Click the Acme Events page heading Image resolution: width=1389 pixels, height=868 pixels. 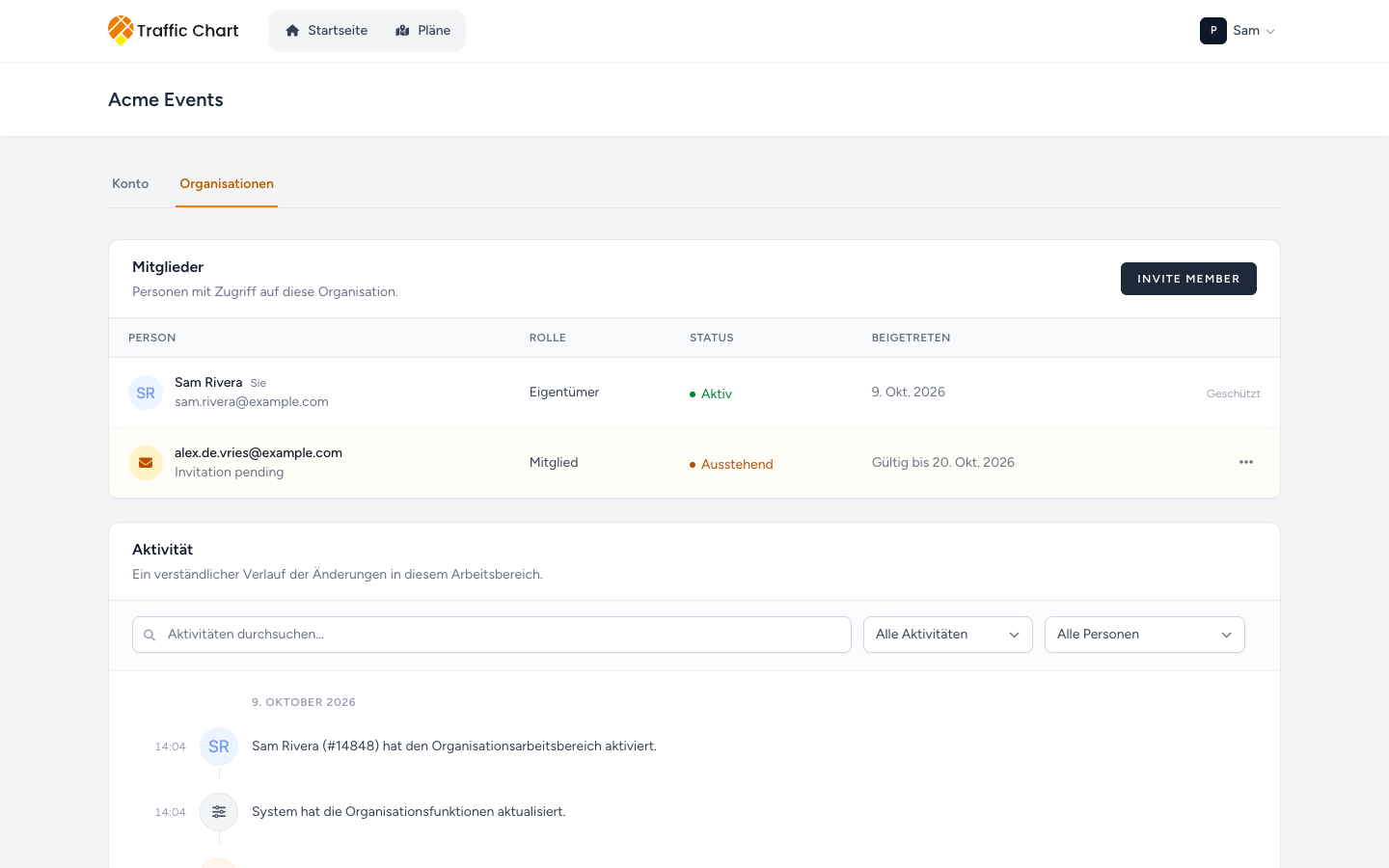pos(166,100)
